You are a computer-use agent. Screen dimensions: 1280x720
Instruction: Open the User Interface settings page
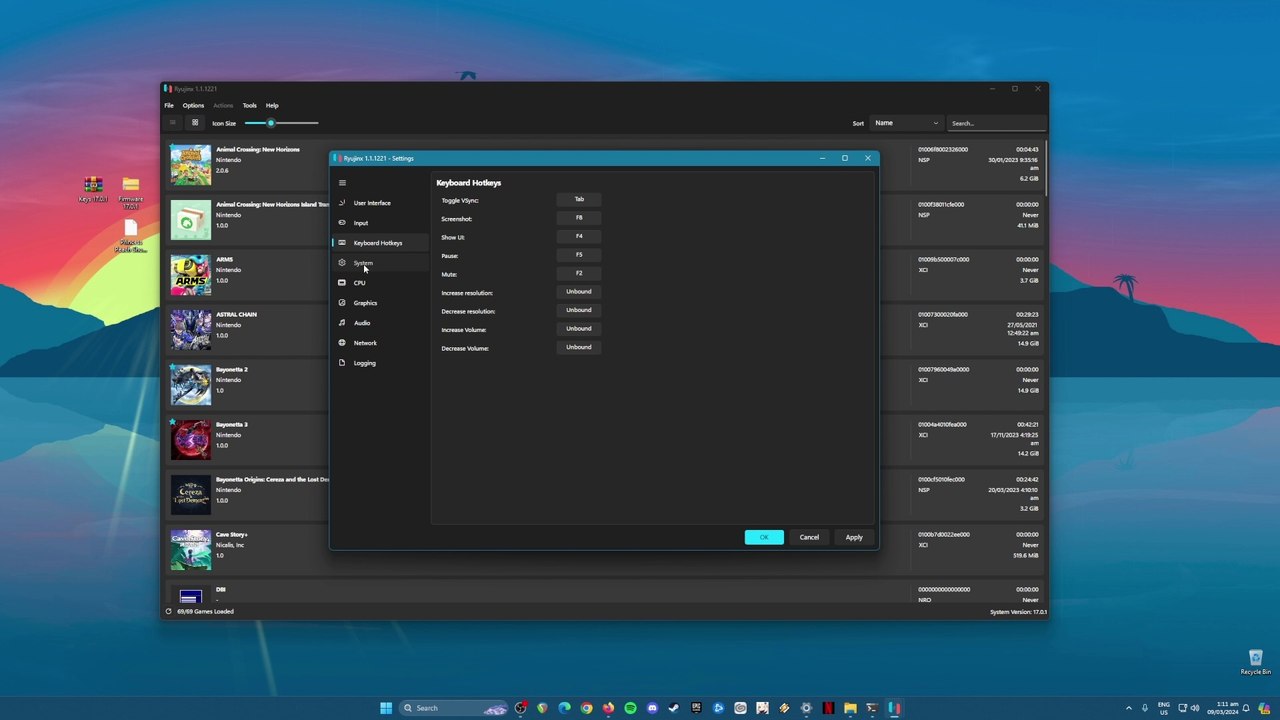[381, 203]
